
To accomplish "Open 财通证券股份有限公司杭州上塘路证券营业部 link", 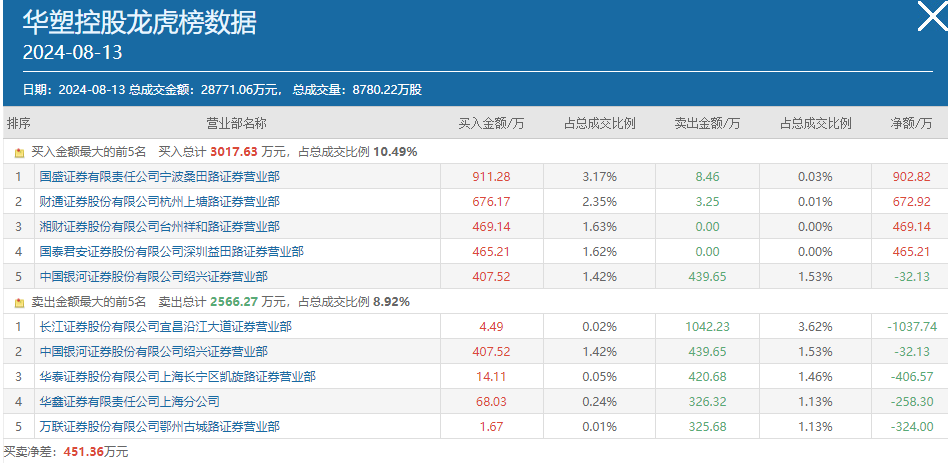I will 160,202.
